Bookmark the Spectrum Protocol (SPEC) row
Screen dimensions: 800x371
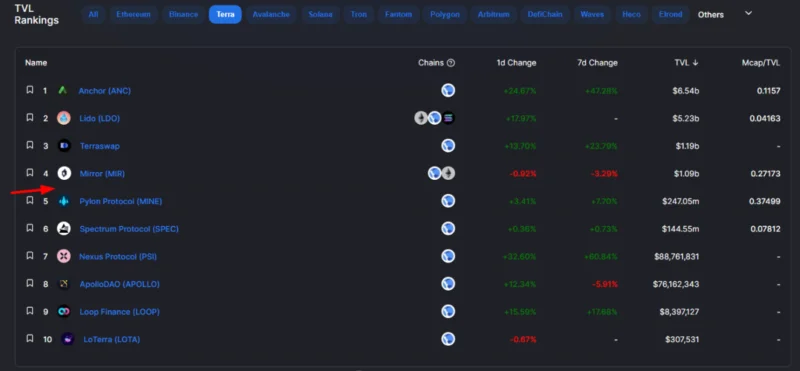tap(30, 228)
